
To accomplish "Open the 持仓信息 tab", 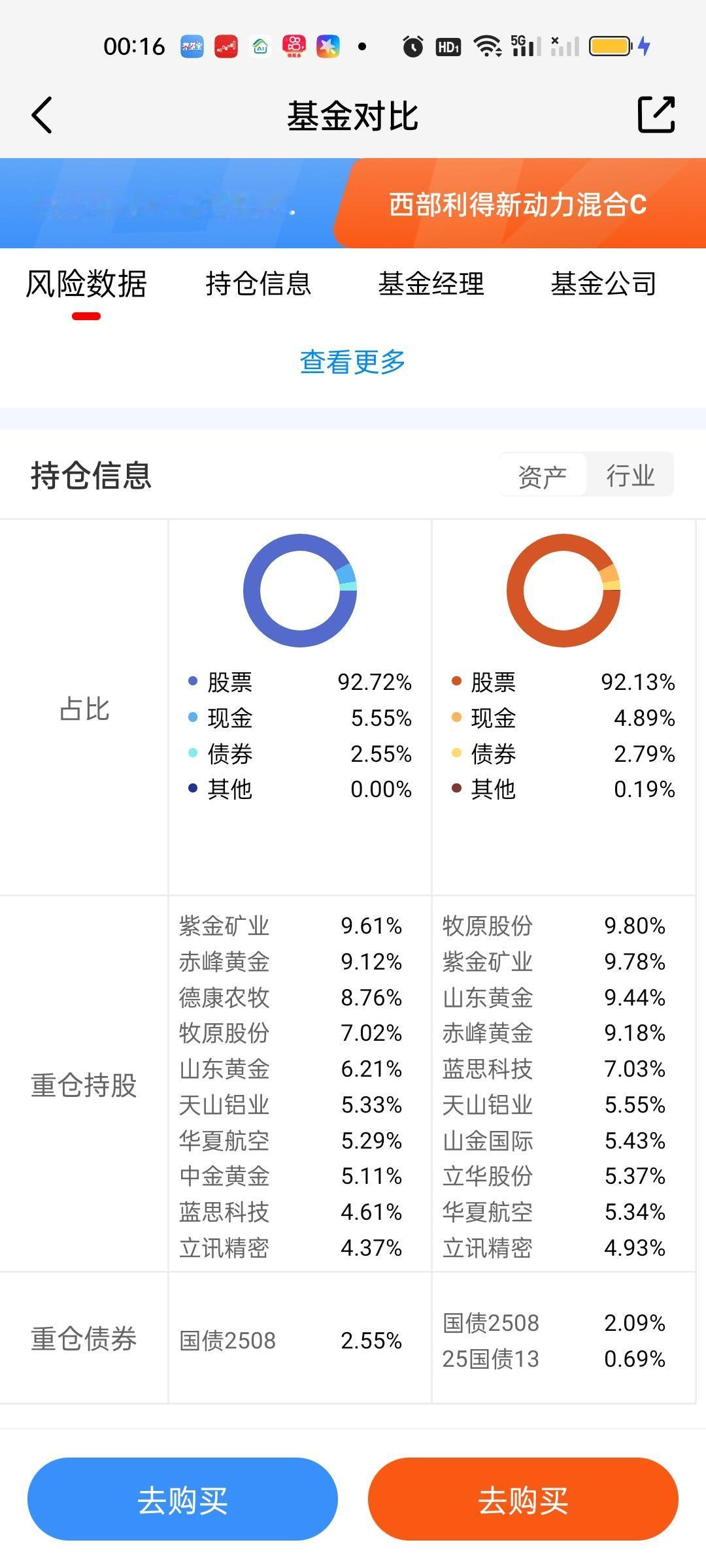I will point(258,284).
